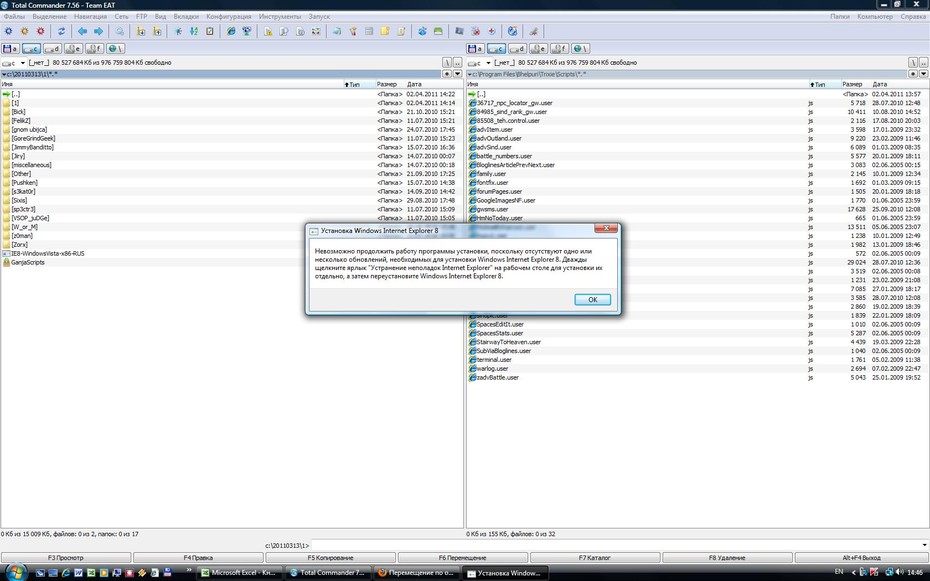Screen dimensions: 930x581
Task: Click the F6 Перемещение button
Action: (463, 557)
